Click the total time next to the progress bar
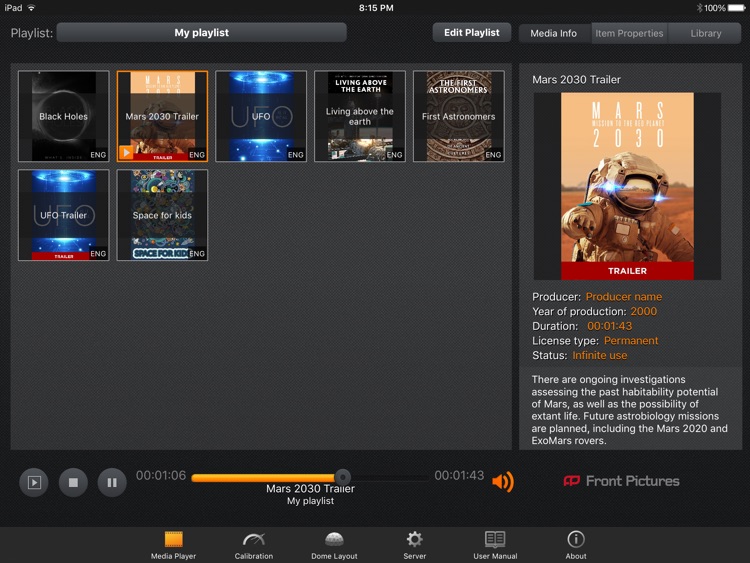This screenshot has height=563, width=750. [x=459, y=475]
